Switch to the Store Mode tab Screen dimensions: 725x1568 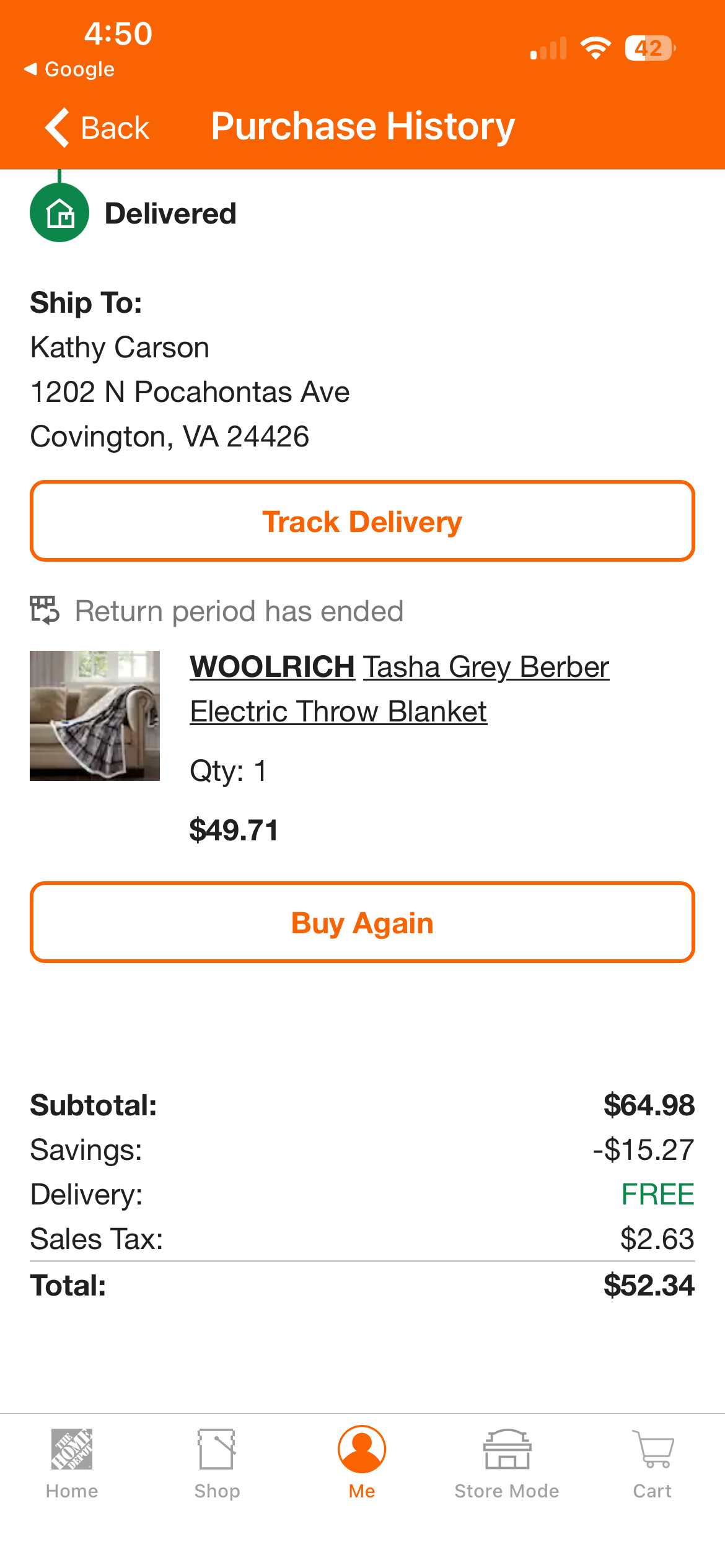pyautogui.click(x=507, y=1464)
